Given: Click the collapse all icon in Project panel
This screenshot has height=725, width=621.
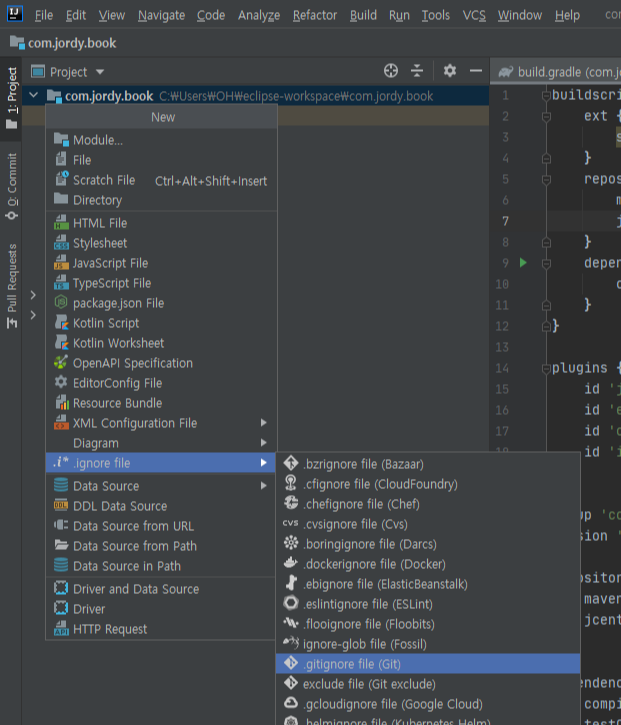Looking at the screenshot, I should (417, 71).
